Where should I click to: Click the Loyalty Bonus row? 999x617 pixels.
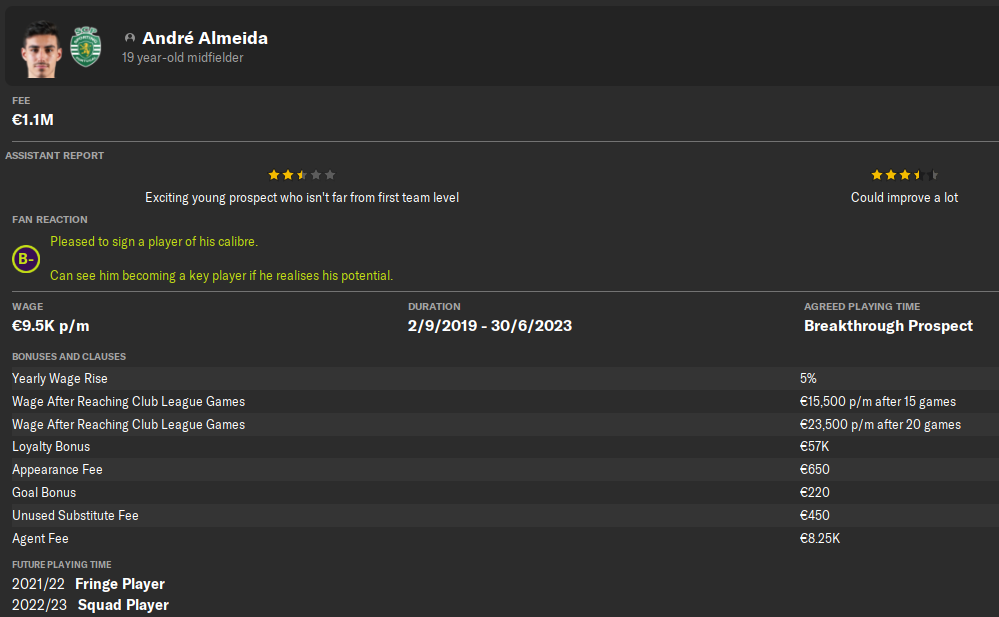[x=500, y=447]
